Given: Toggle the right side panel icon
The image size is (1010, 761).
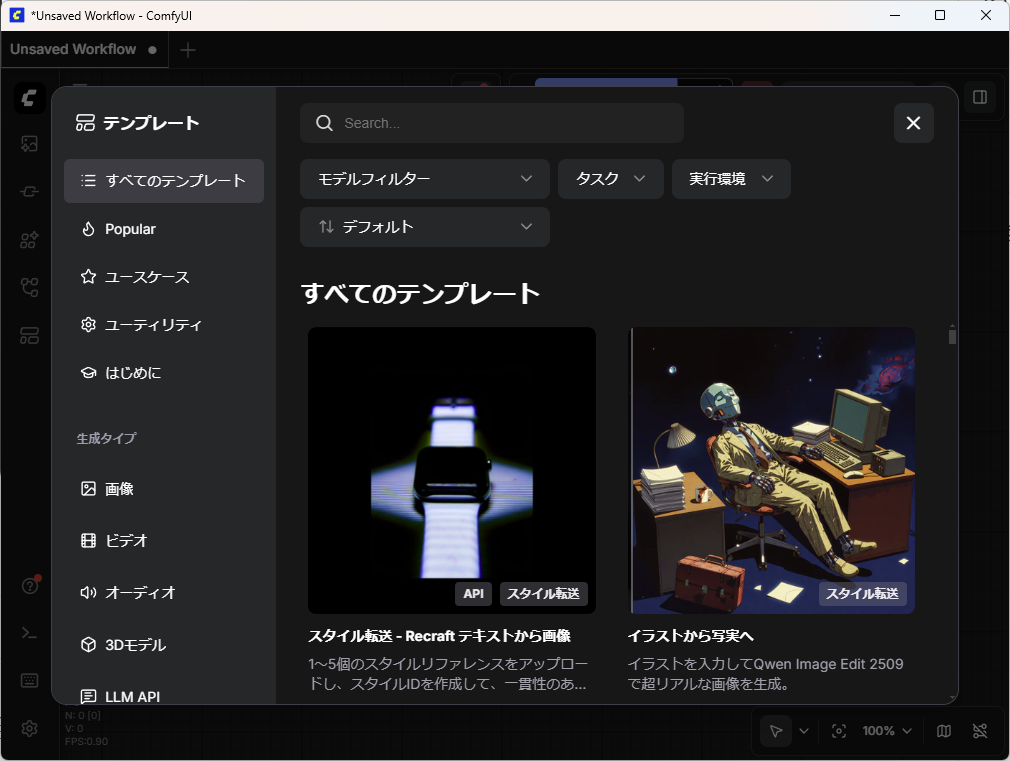Looking at the screenshot, I should (x=980, y=97).
